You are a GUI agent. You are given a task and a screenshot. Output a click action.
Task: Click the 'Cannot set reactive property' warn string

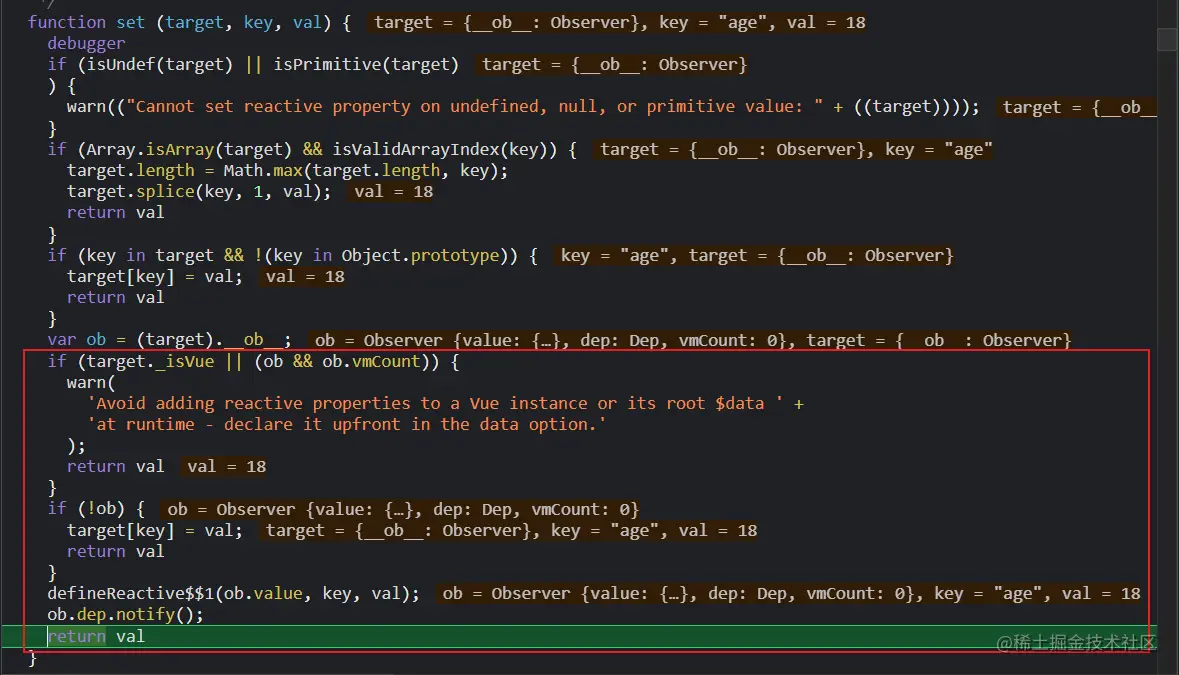[x=474, y=107]
